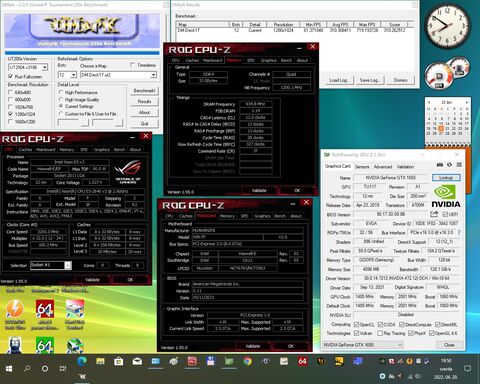Open the UT200x Version dropdown

point(45,67)
